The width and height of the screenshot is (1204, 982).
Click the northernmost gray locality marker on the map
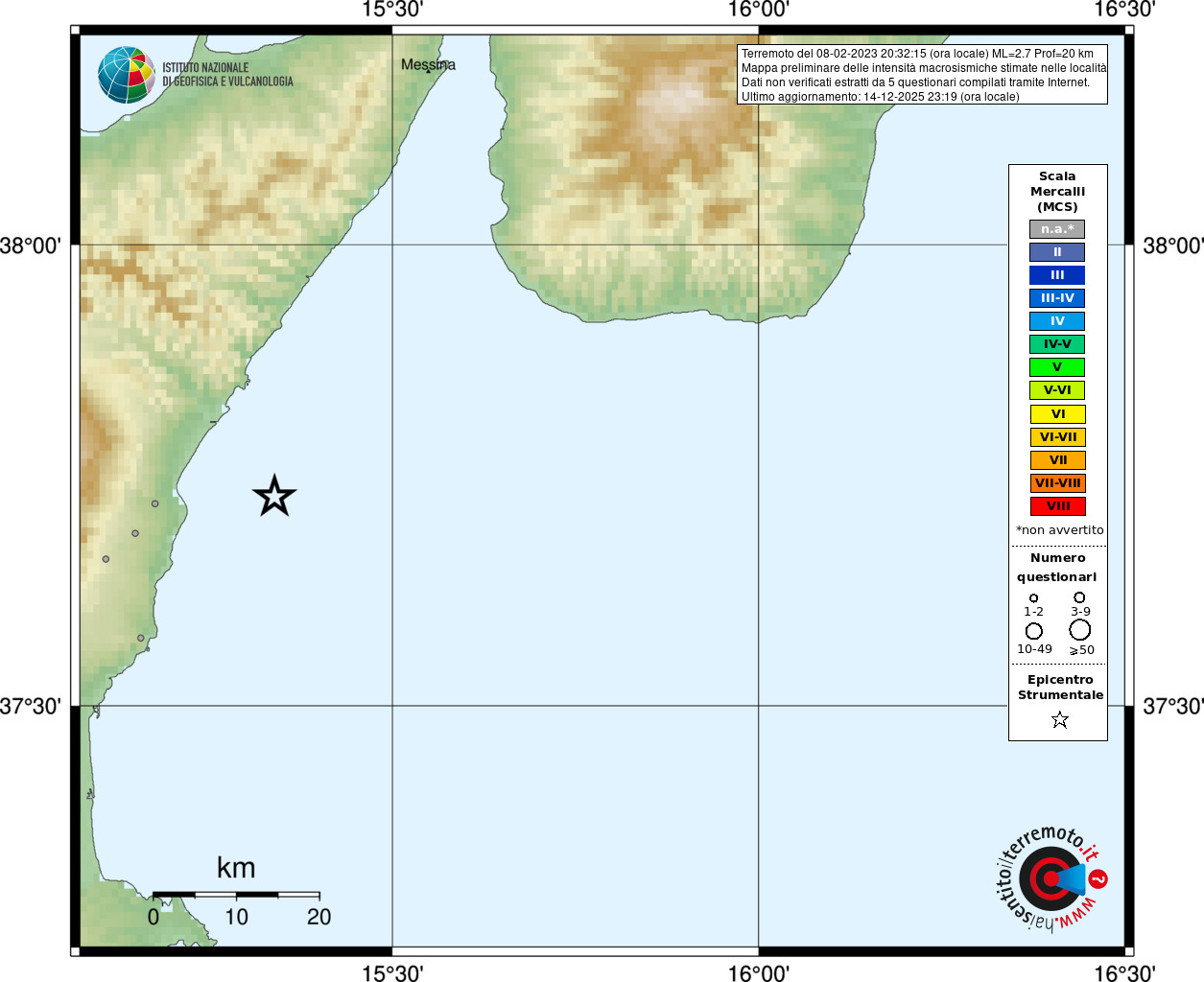154,503
